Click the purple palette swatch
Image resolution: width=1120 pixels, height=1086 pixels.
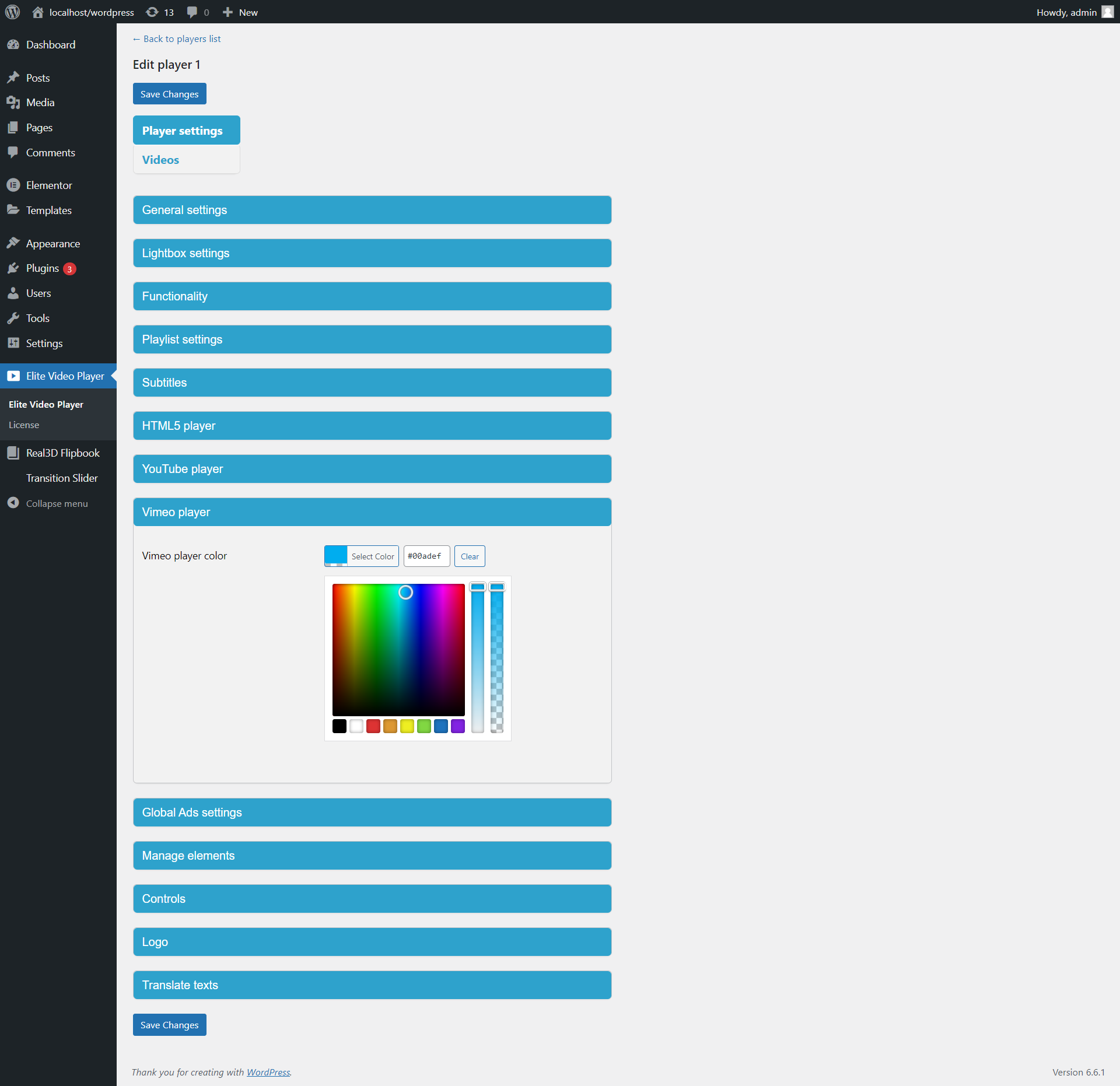[458, 726]
